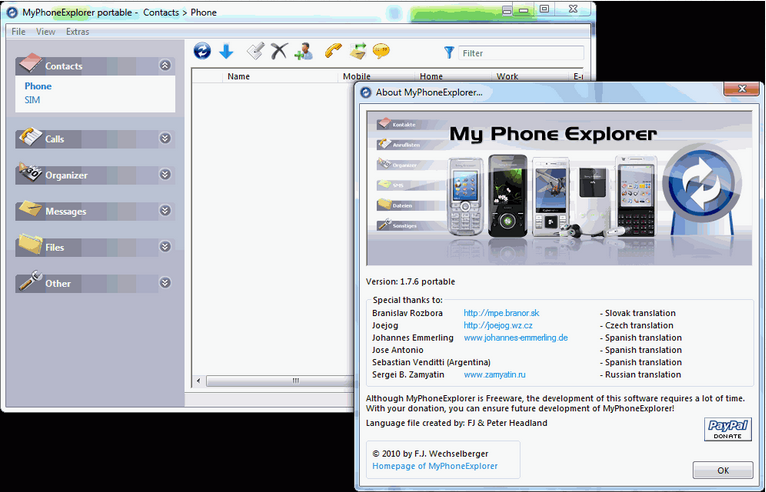Click the add new contact icon
This screenshot has width=766, height=492.
pos(303,51)
